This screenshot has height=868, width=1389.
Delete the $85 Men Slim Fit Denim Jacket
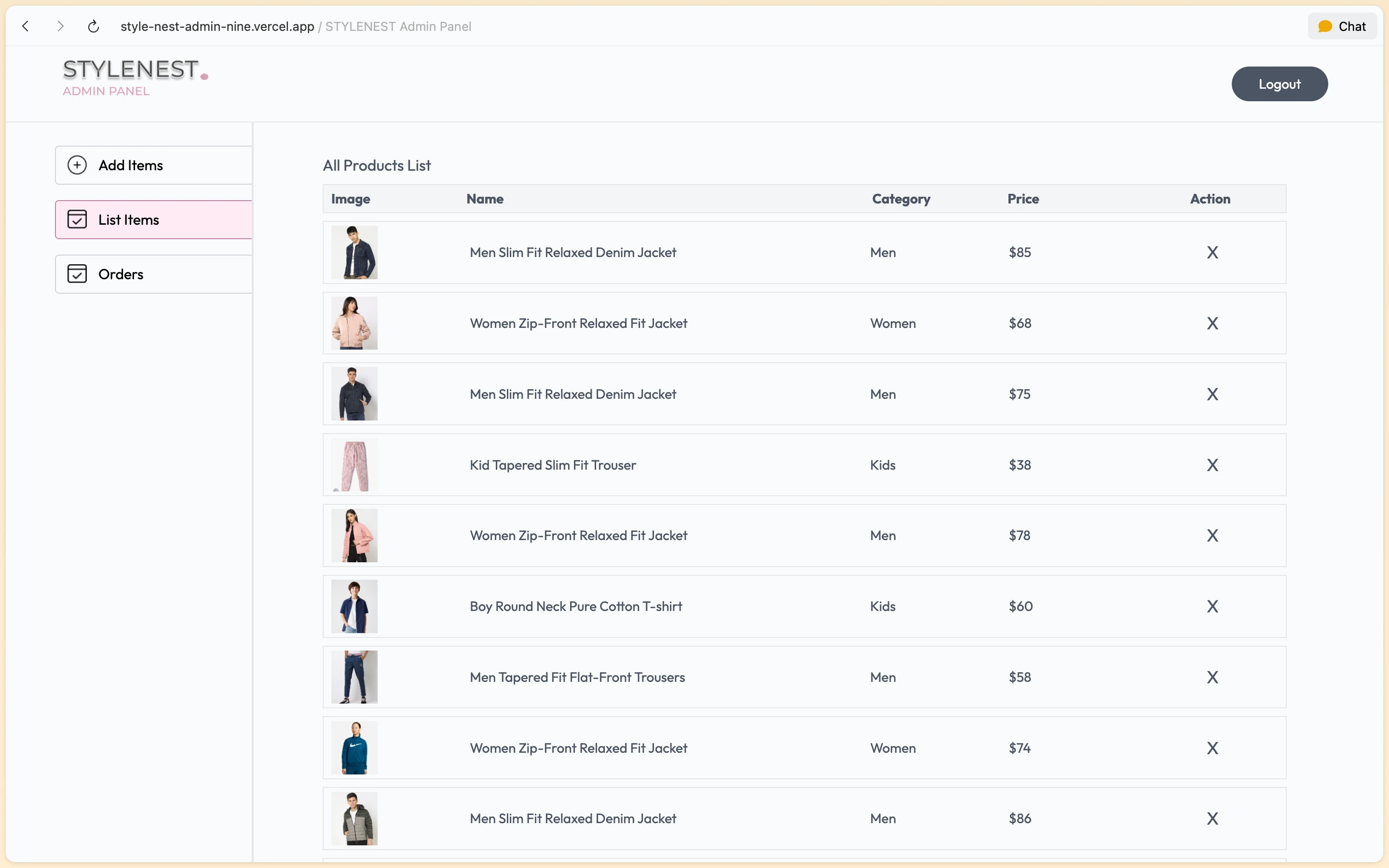[1212, 253]
